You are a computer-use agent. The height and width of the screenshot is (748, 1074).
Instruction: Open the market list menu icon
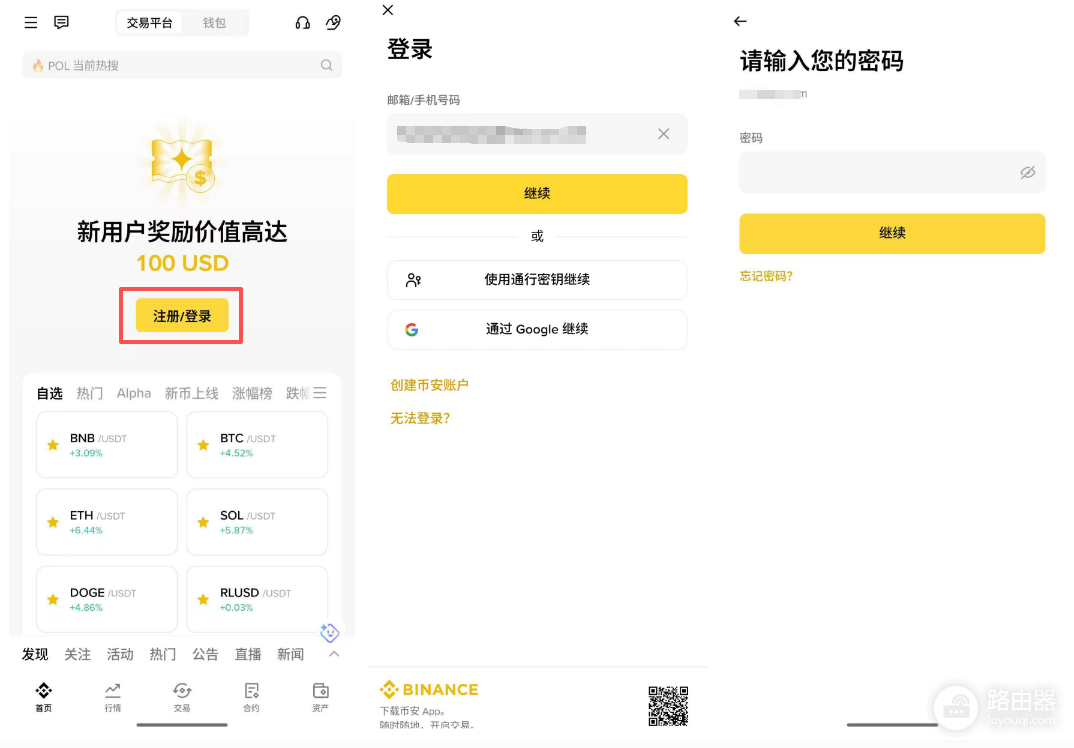320,393
